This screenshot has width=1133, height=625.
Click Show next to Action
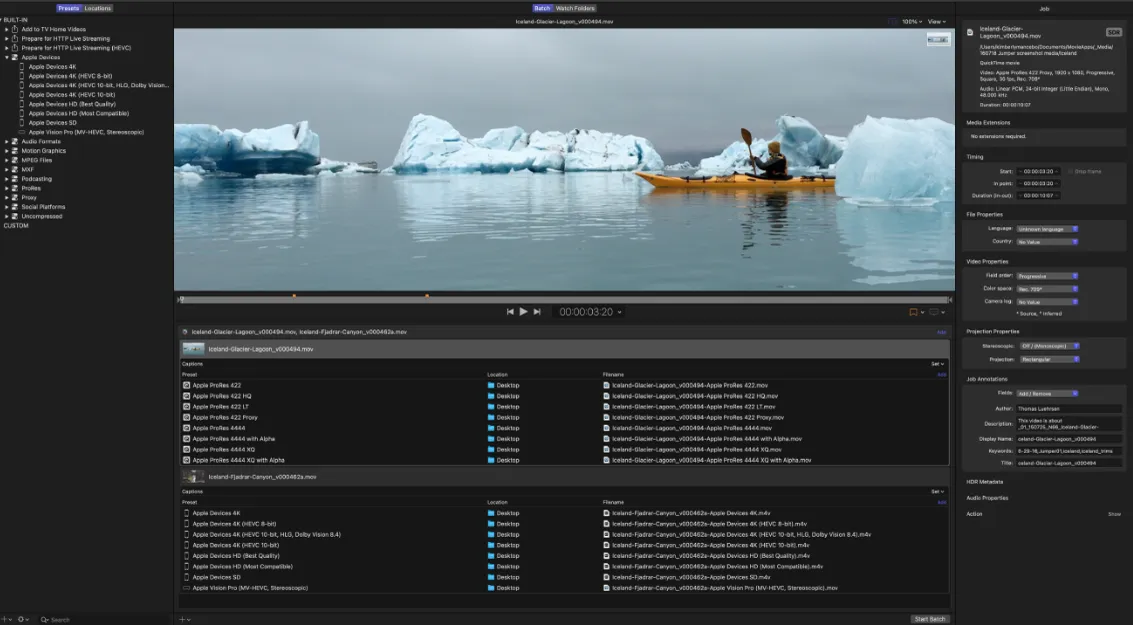click(x=1114, y=514)
